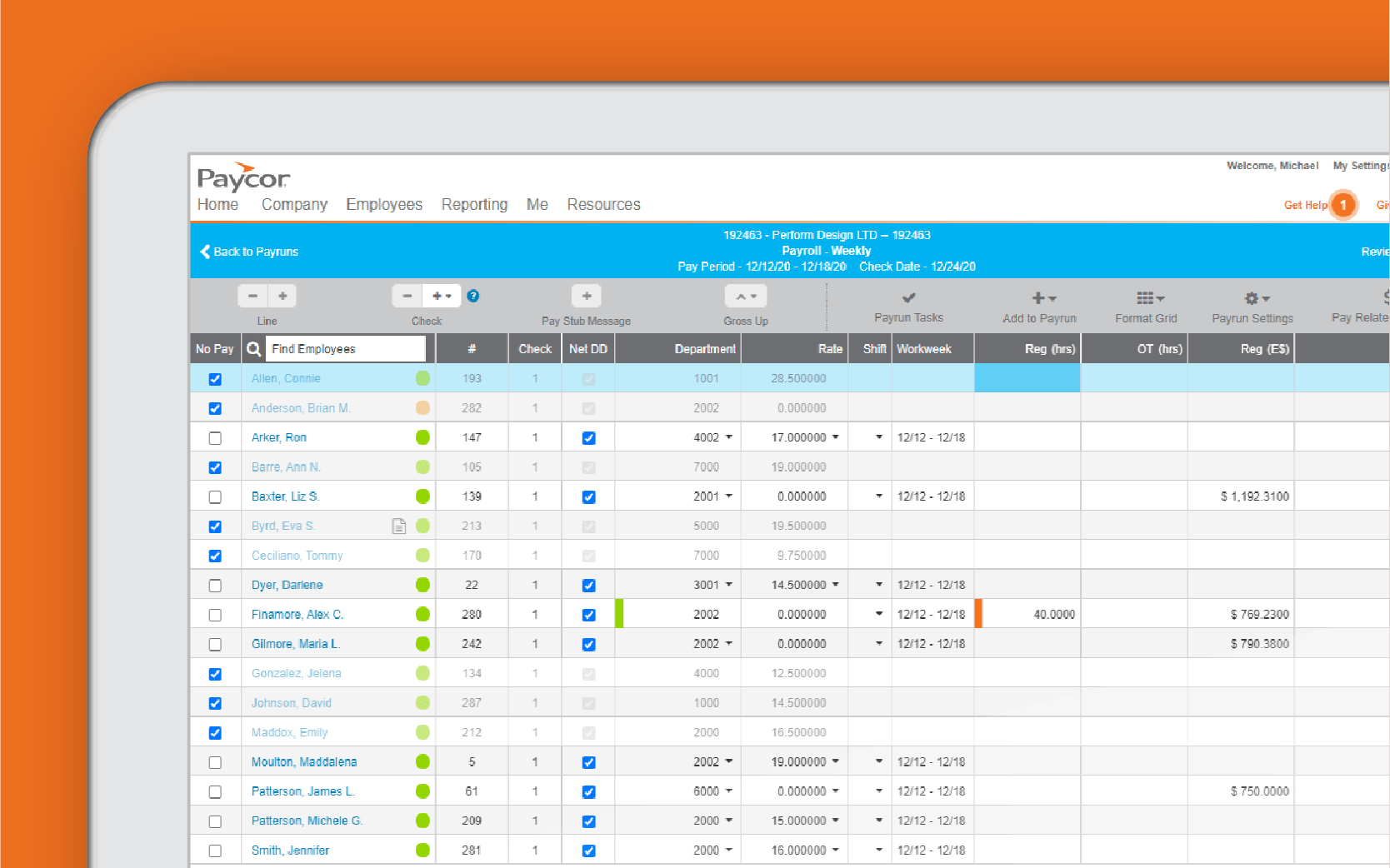This screenshot has height=868, width=1390.
Task: Add a Pay Stub Message
Action: [x=587, y=296]
